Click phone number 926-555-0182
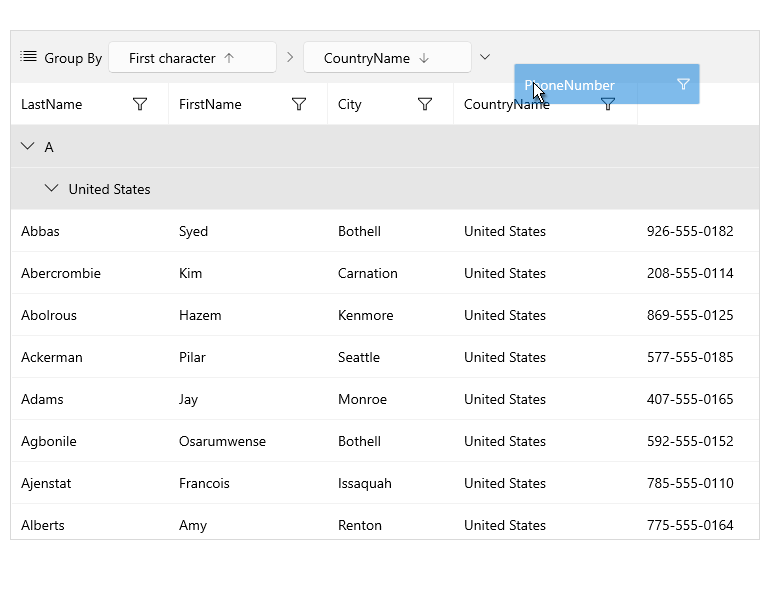This screenshot has width=770, height=600. coord(690,231)
